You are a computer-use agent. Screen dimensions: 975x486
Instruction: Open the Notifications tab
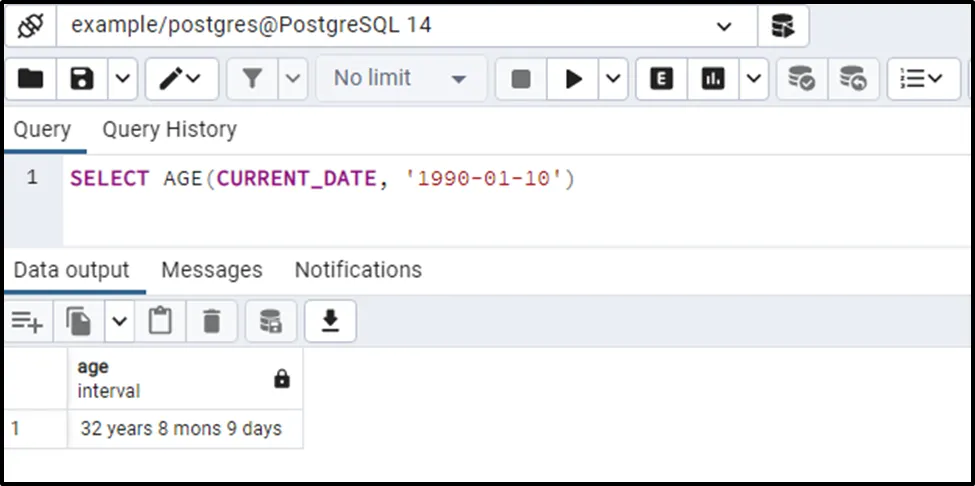(358, 270)
